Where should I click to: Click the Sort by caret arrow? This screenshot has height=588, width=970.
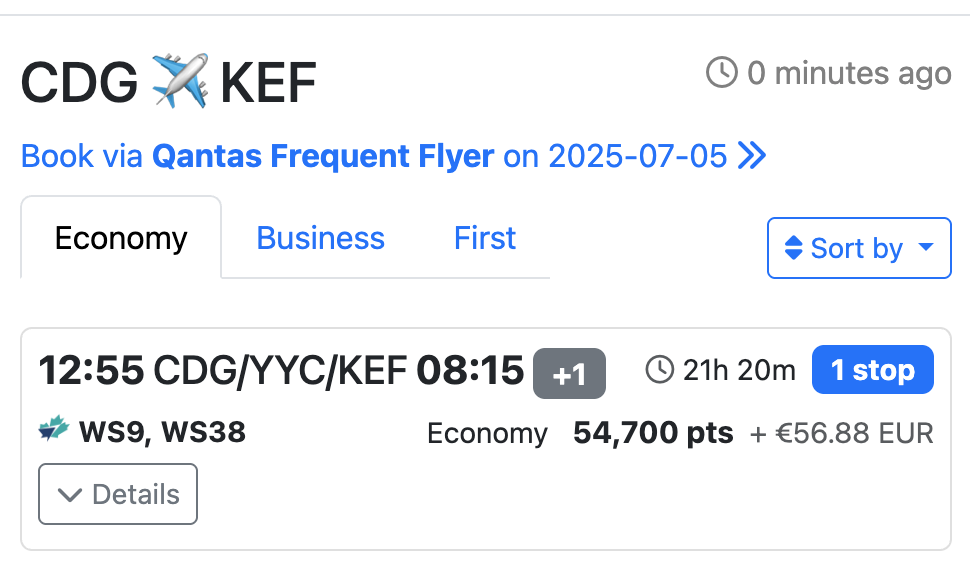click(925, 247)
